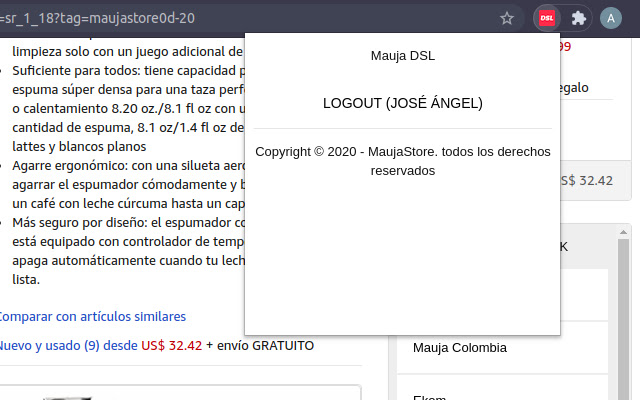Click the '+ envío GRATUITO' text
The image size is (640, 400).
coord(260,346)
